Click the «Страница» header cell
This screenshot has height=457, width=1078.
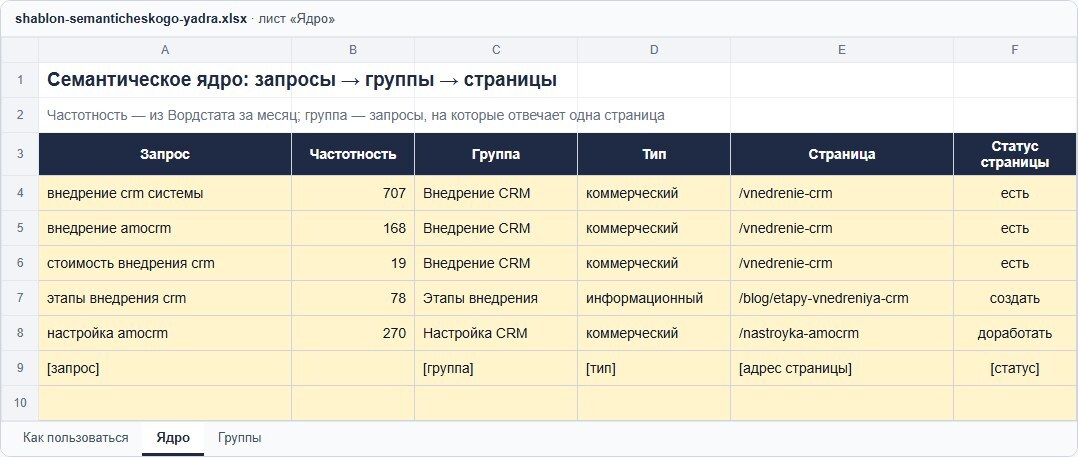842,154
